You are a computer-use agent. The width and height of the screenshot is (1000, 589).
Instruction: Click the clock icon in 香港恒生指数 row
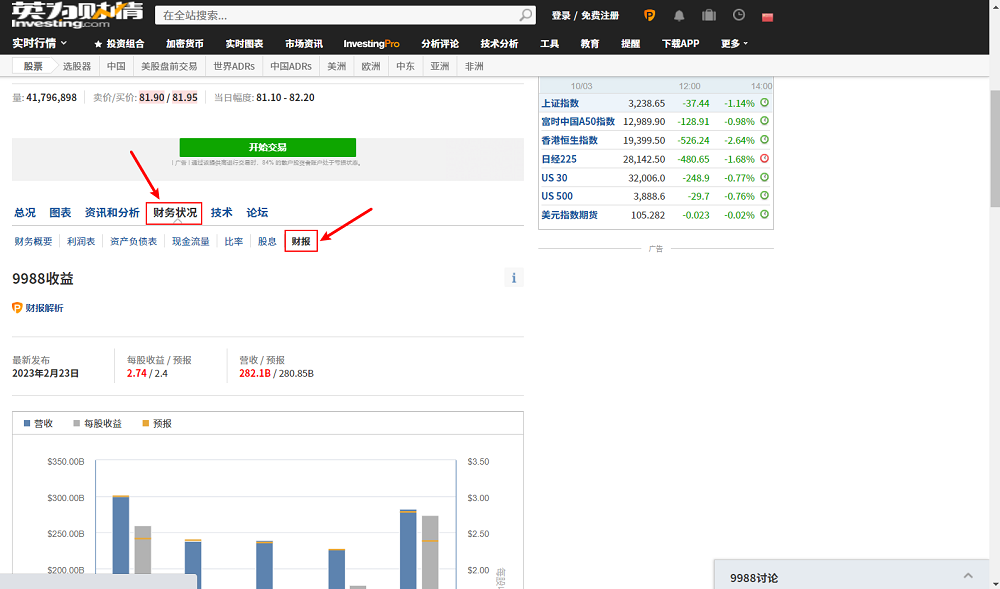764,140
